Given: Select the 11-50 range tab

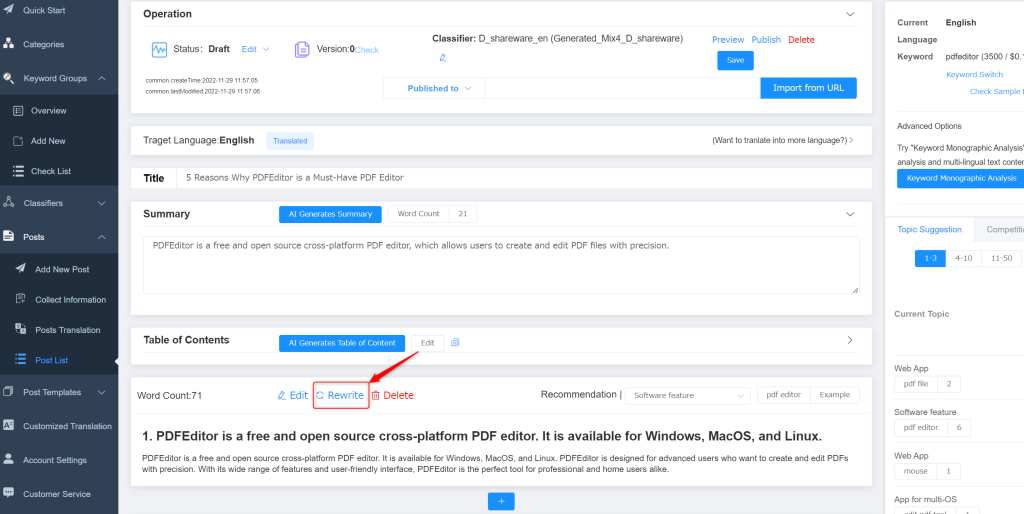Looking at the screenshot, I should (1001, 258).
